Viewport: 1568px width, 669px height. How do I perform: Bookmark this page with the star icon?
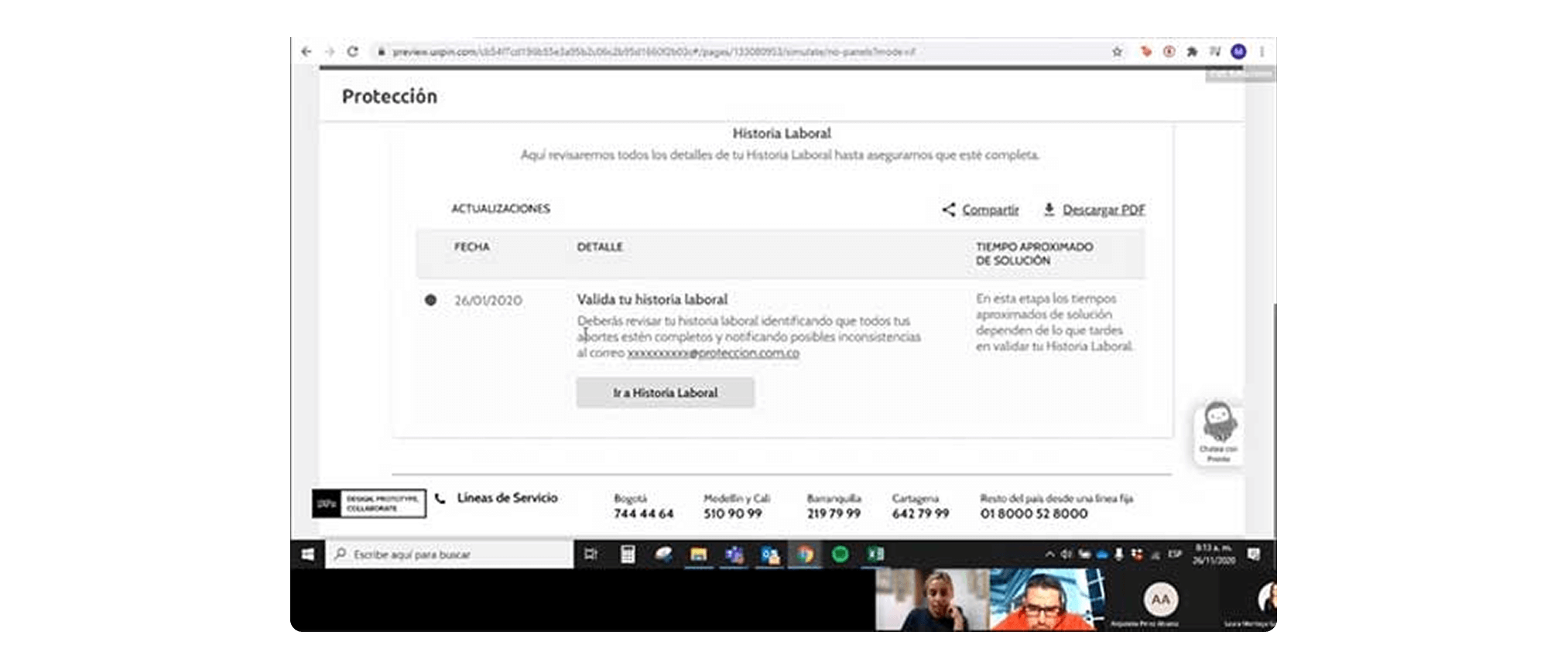(x=1117, y=52)
